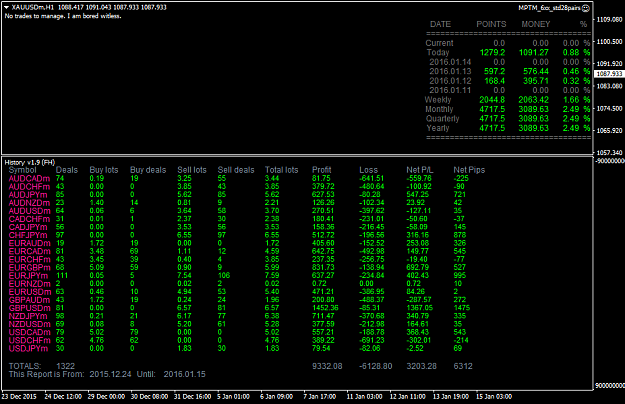The width and height of the screenshot is (625, 404).
Task: Select the CADCHFm symbol row
Action: point(239,219)
